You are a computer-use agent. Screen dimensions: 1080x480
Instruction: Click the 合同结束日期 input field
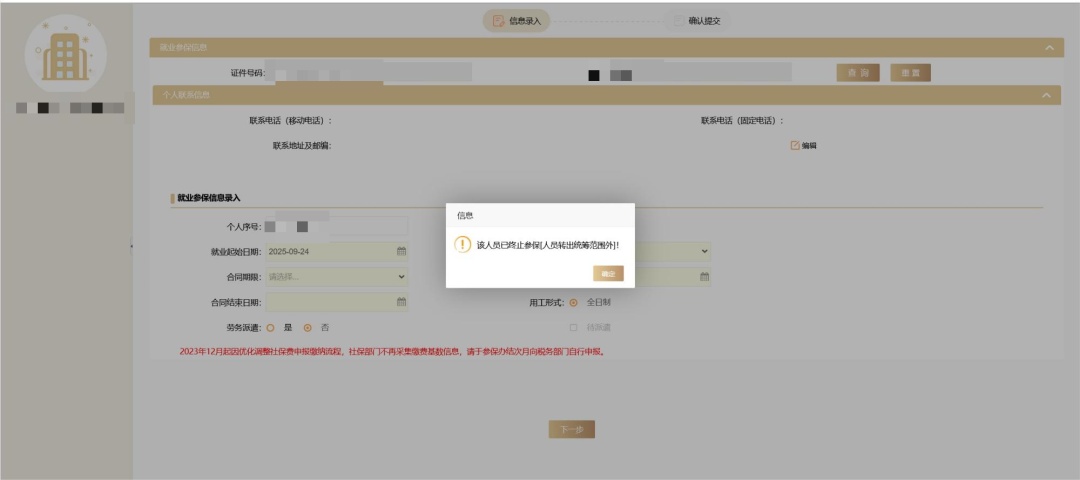tap(337, 302)
